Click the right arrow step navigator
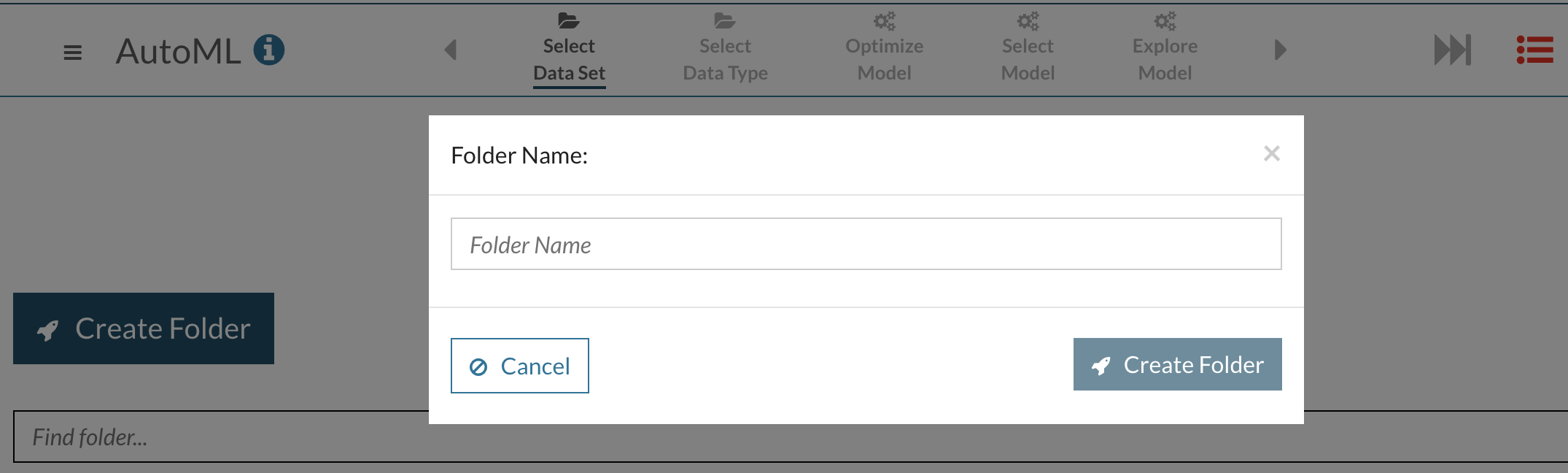 (x=1280, y=50)
